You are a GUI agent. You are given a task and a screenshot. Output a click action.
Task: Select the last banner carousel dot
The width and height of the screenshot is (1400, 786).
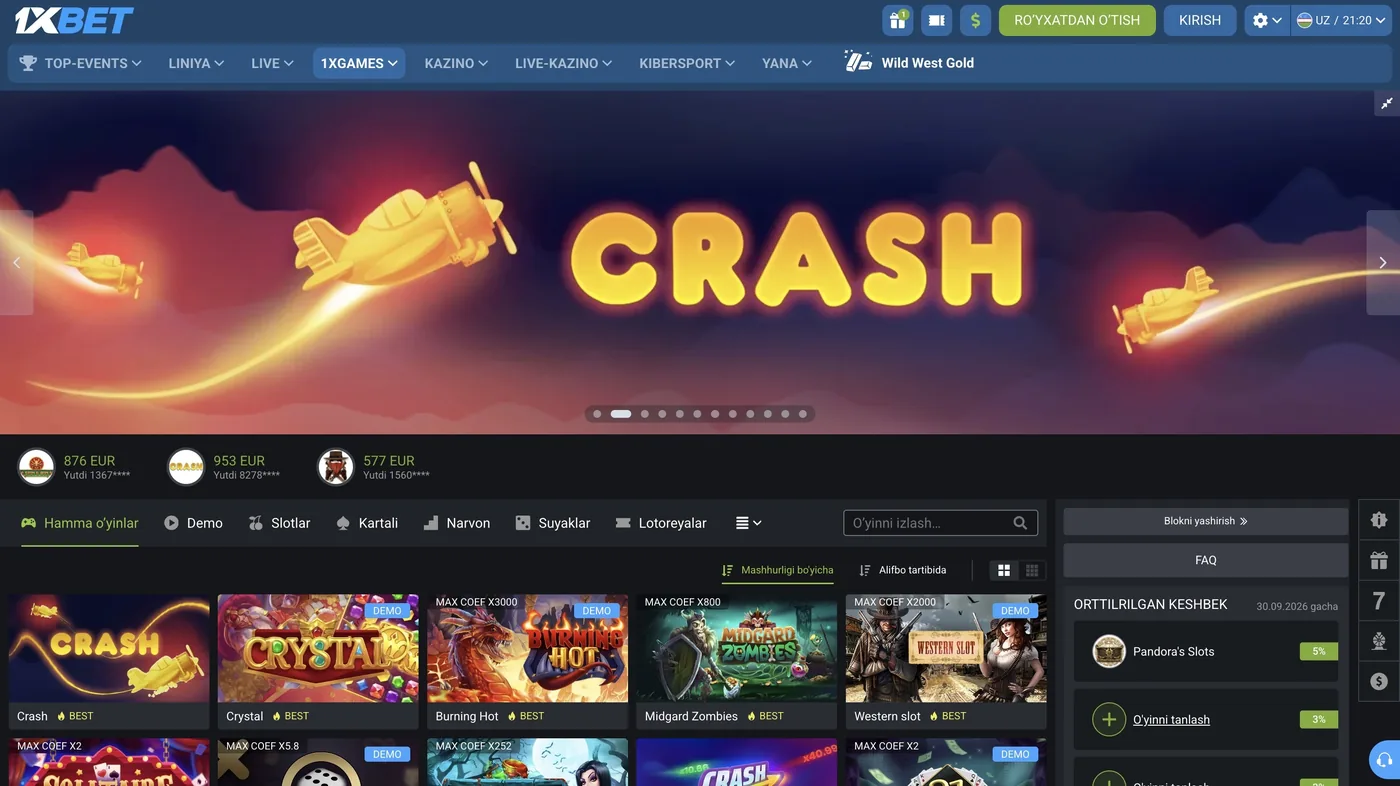(x=803, y=414)
